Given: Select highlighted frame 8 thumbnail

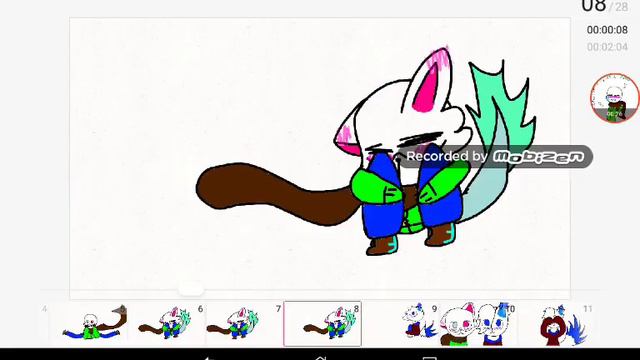Looking at the screenshot, I should tap(322, 324).
